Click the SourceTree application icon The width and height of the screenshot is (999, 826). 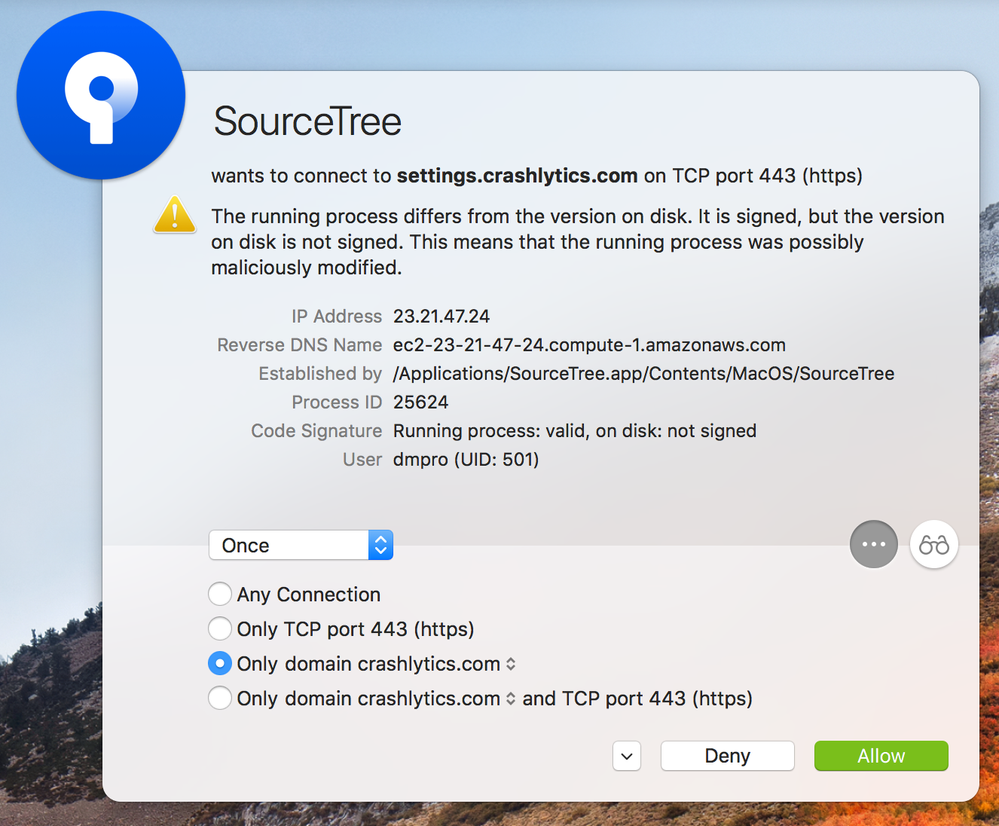(x=100, y=95)
